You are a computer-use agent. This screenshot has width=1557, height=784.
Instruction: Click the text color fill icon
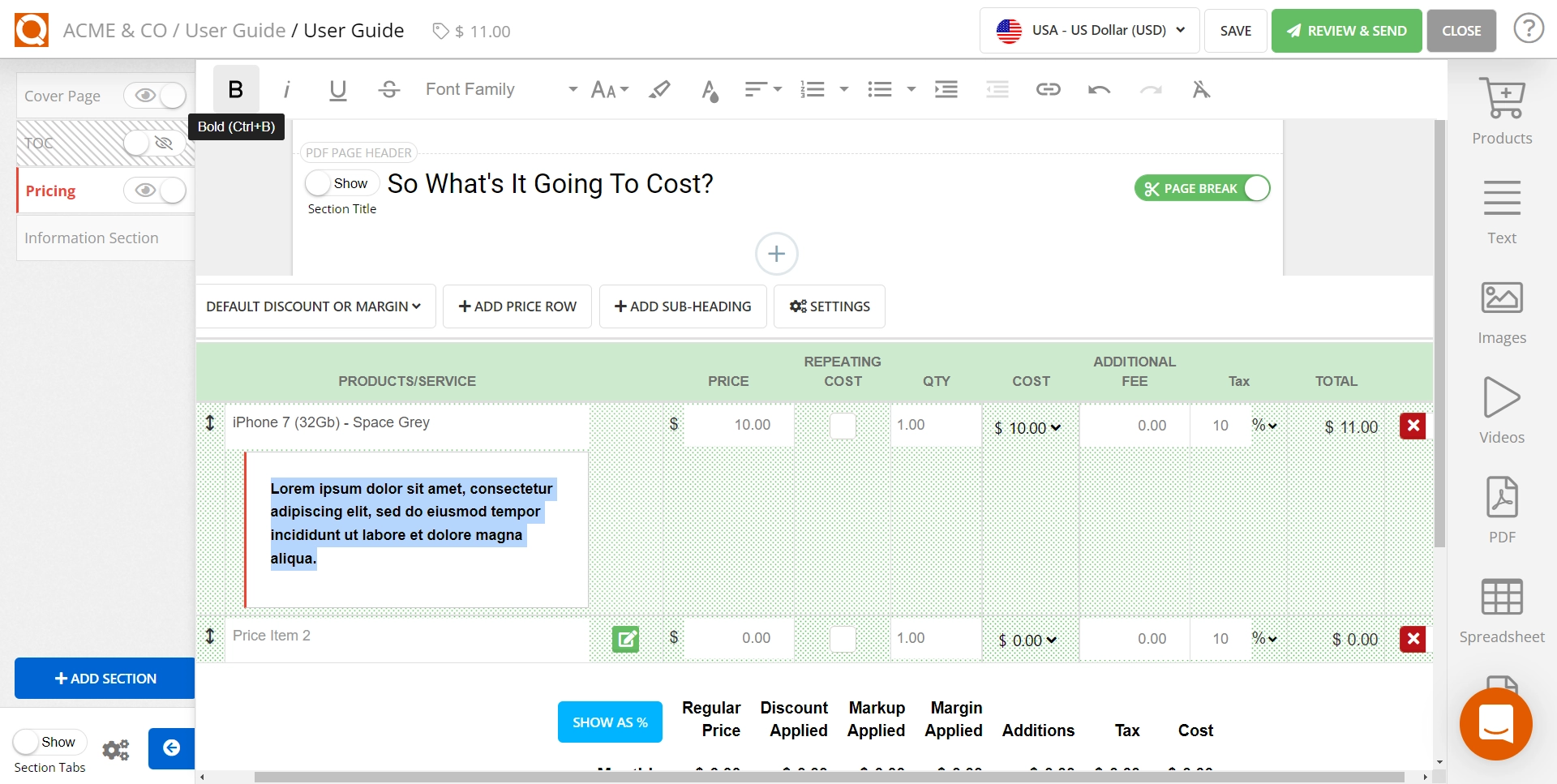710,89
